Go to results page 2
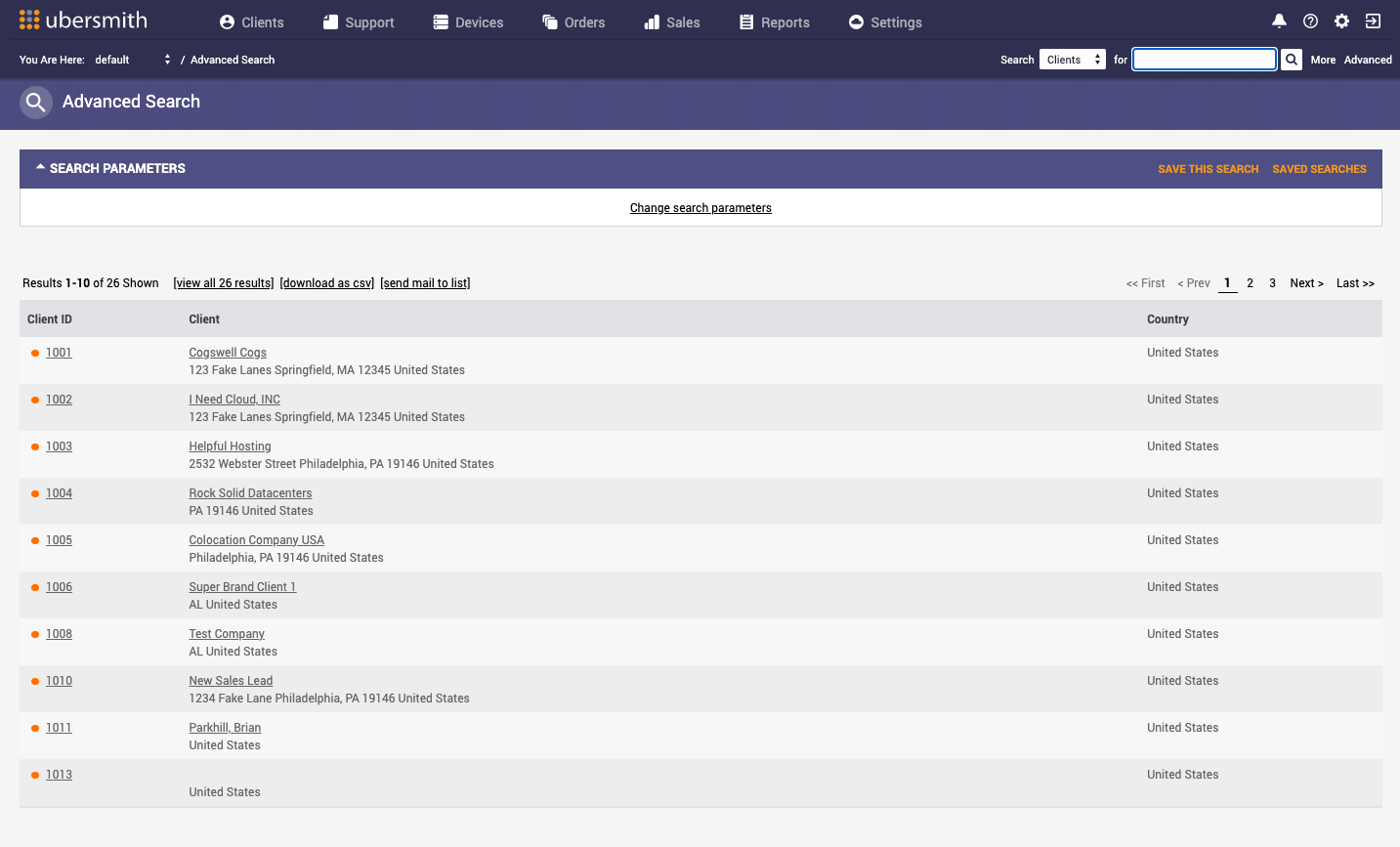Screen dimensions: 1400x847 [1250, 283]
